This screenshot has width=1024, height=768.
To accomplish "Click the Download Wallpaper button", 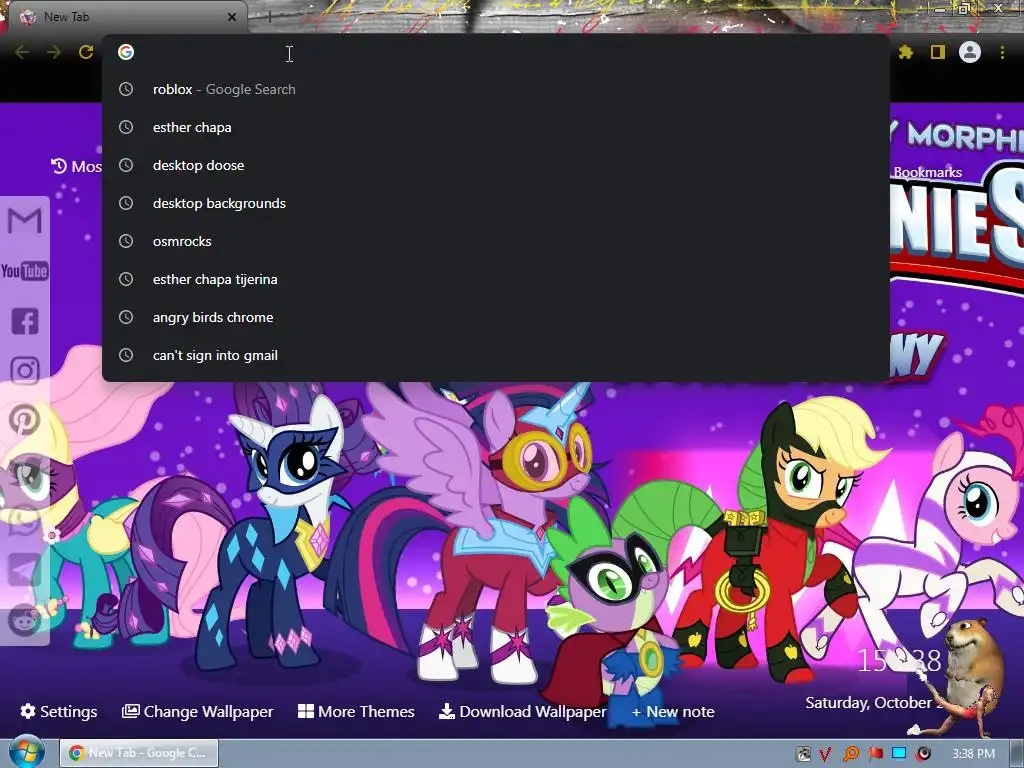I will click(x=522, y=711).
